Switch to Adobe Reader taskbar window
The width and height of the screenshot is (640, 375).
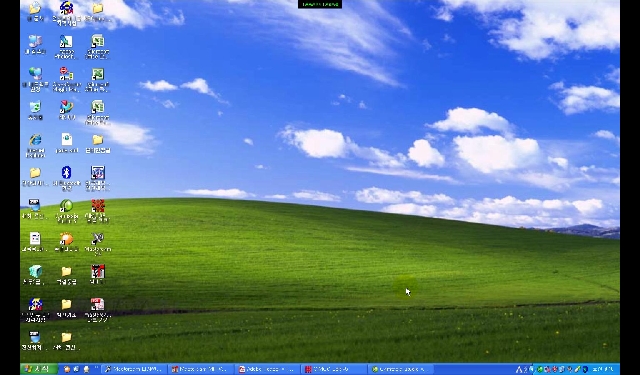click(267, 369)
